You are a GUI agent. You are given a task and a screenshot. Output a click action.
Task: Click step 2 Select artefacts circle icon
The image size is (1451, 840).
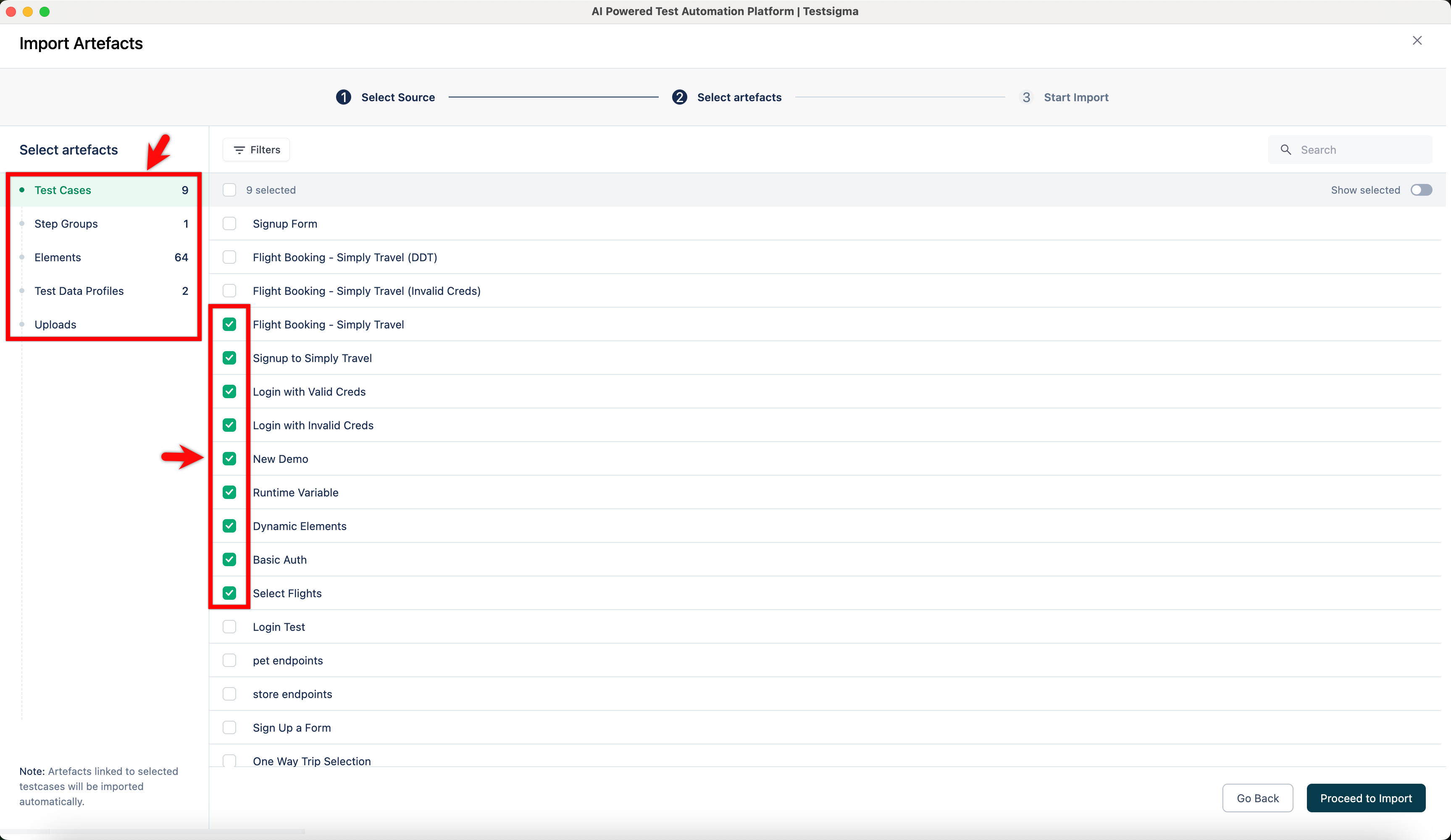pos(679,97)
